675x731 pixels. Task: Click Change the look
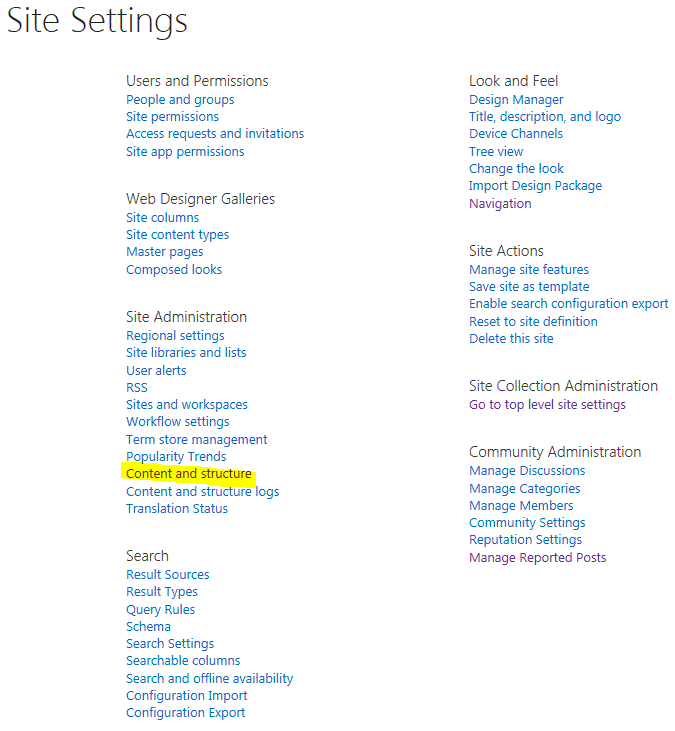[x=516, y=168]
